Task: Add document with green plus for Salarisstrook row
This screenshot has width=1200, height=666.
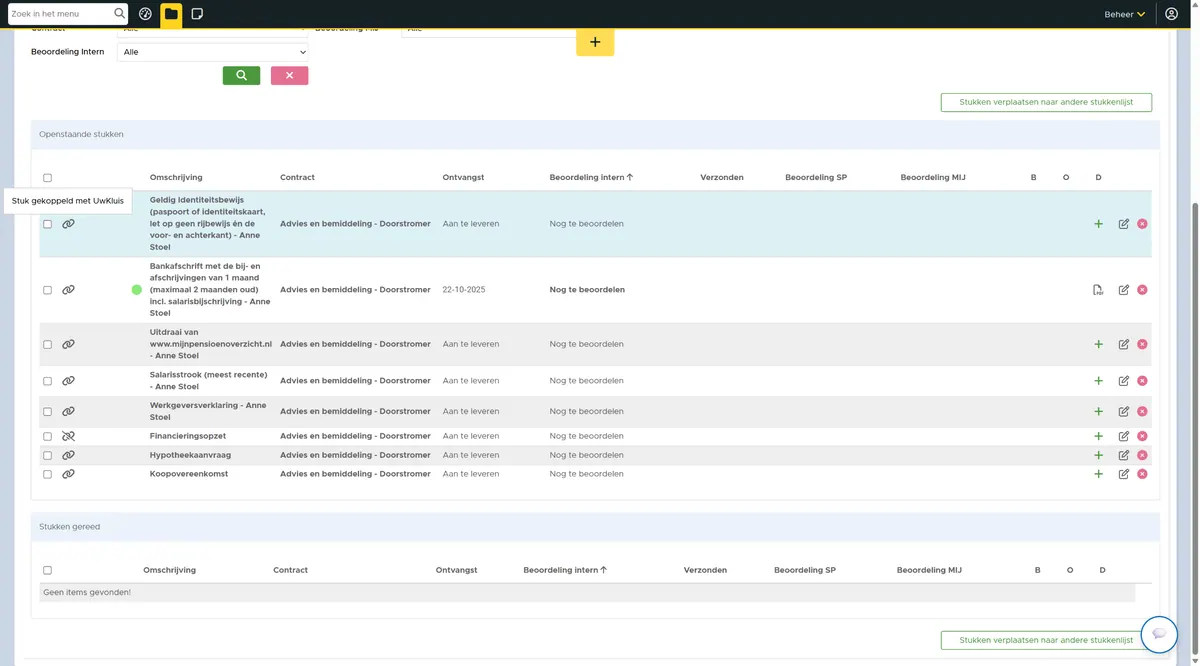Action: (x=1098, y=381)
